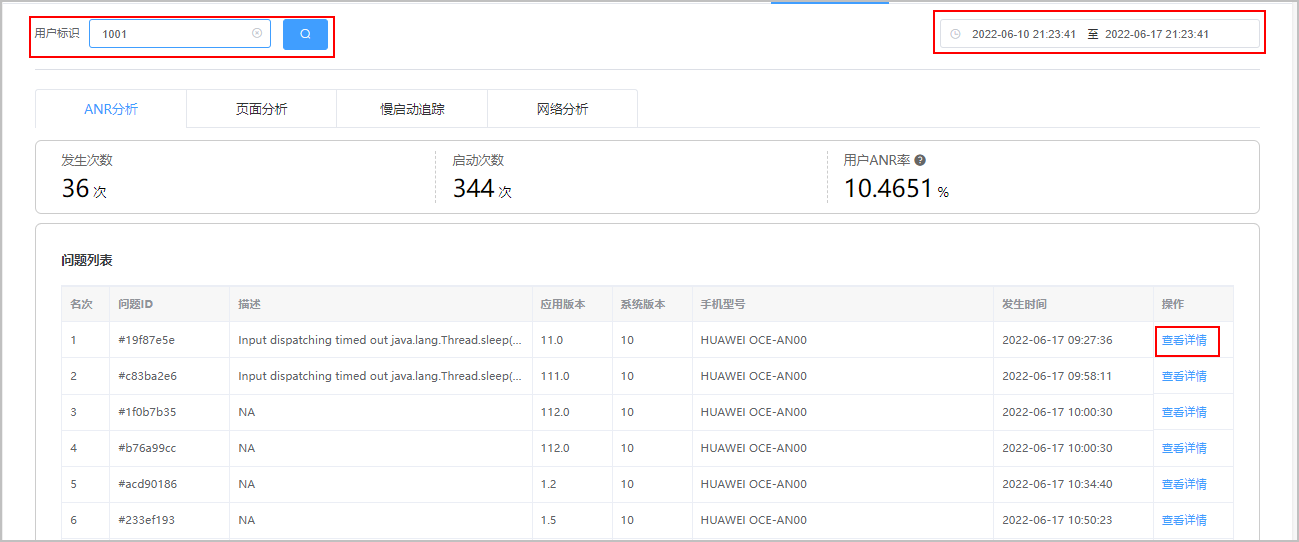The image size is (1299, 542).
Task: Click the NA description in row #acd90186
Action: (246, 484)
